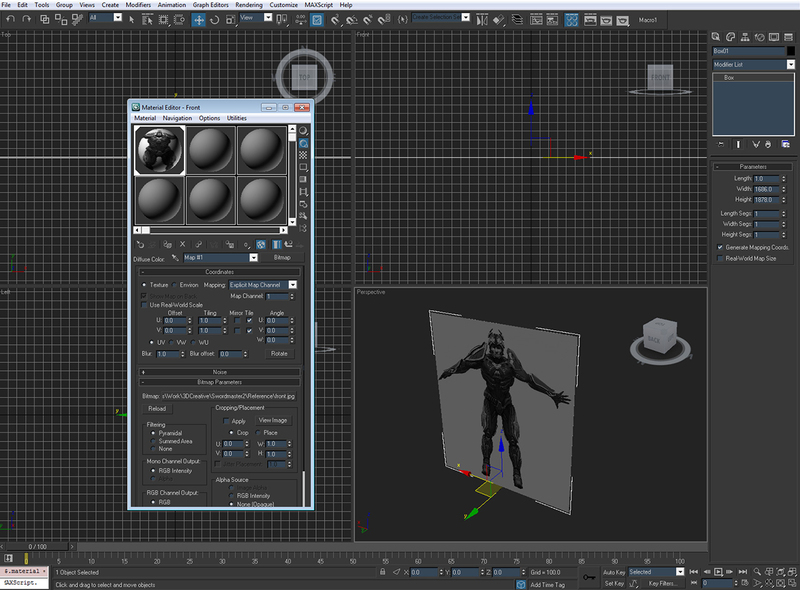Click the Reload bitmap button
Viewport: 800px width, 590px height.
coord(157,408)
